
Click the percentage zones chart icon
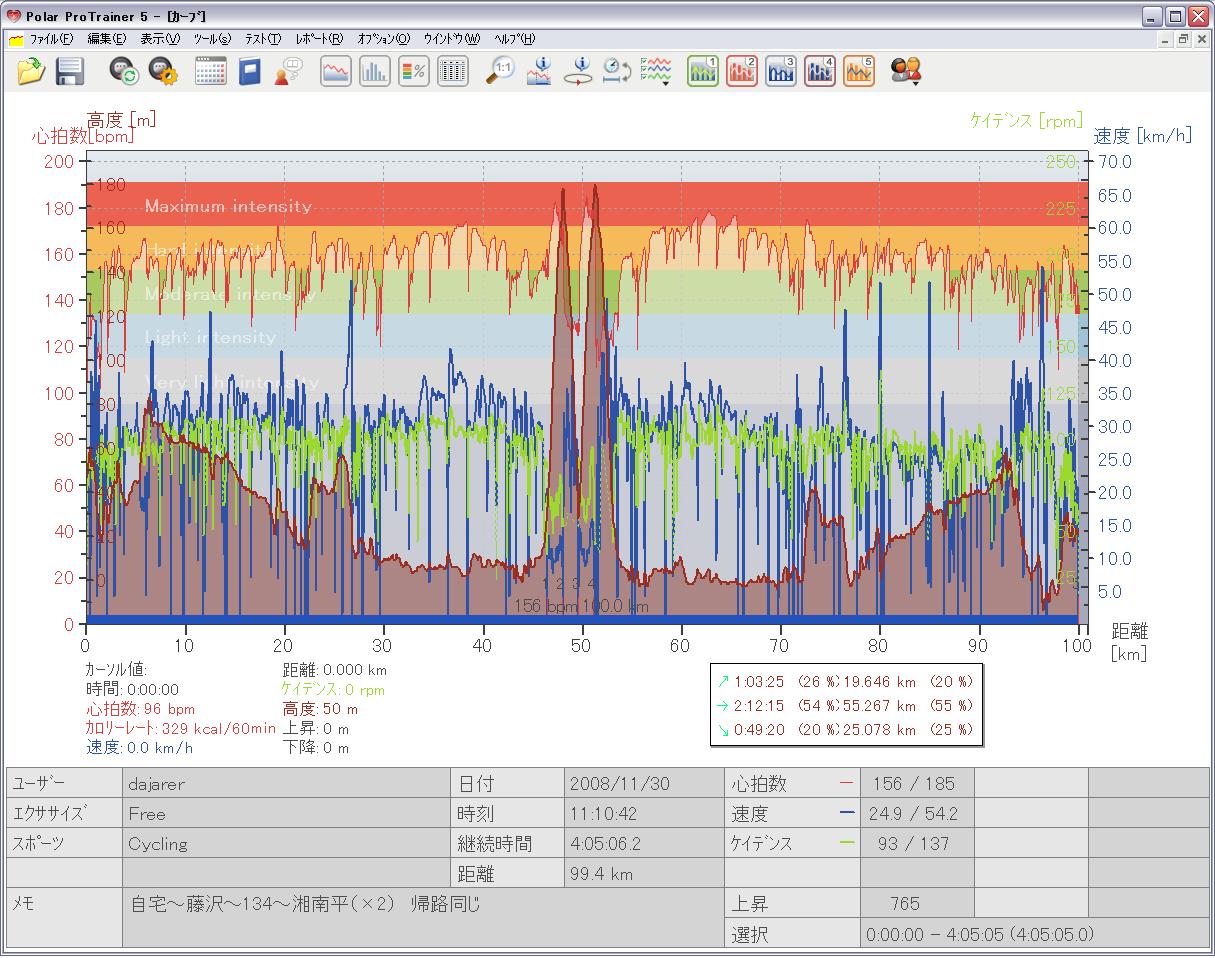tap(414, 71)
